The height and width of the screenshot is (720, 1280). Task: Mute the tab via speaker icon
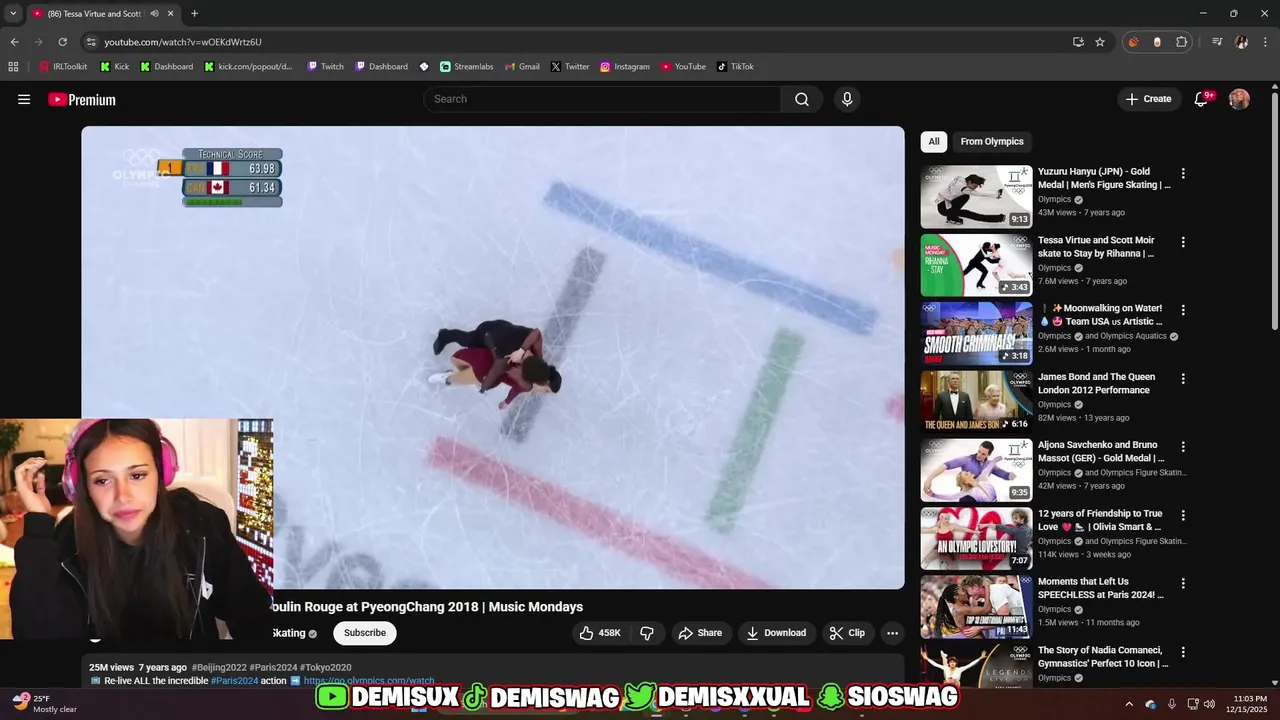pyautogui.click(x=155, y=14)
